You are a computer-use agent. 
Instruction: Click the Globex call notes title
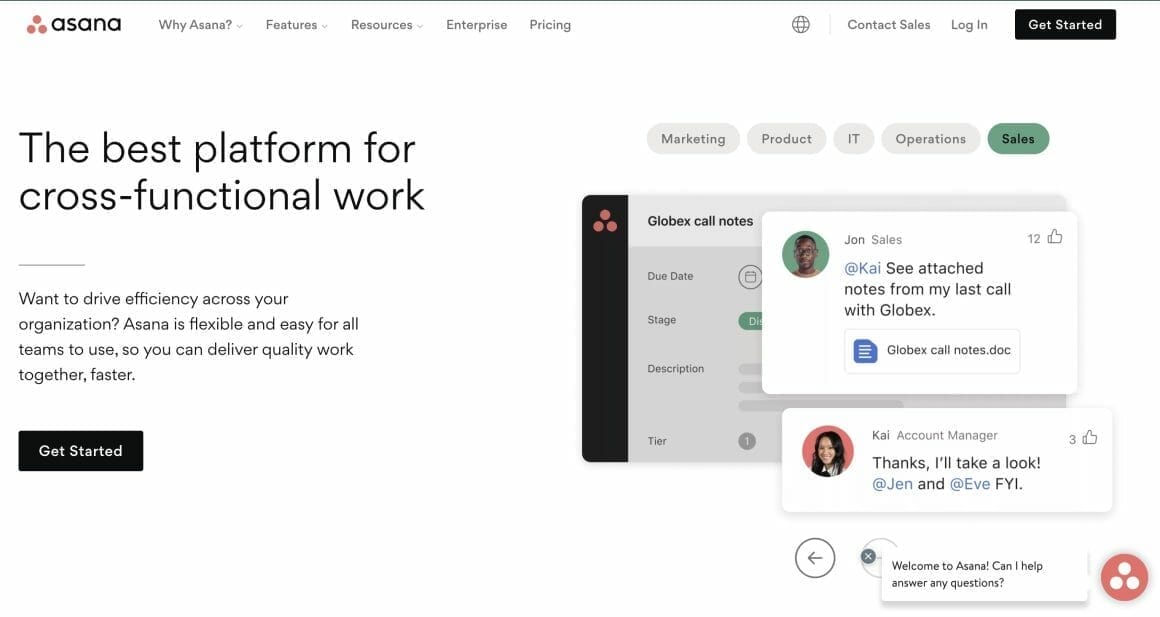(700, 221)
